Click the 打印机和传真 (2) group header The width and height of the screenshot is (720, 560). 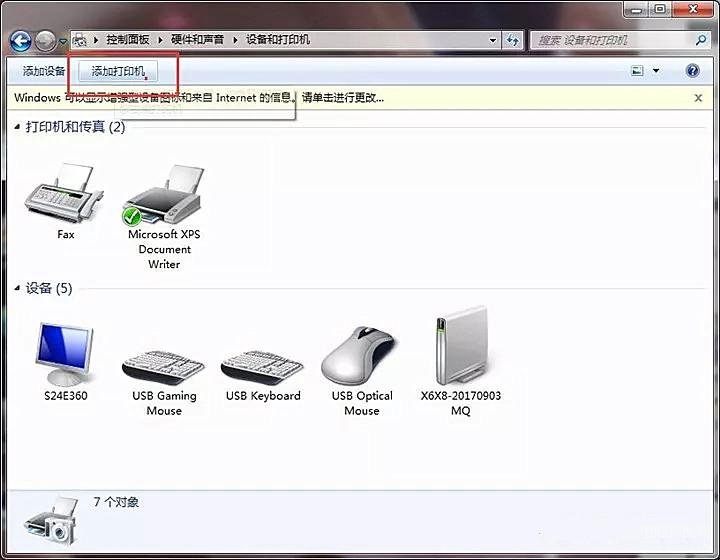(x=75, y=127)
